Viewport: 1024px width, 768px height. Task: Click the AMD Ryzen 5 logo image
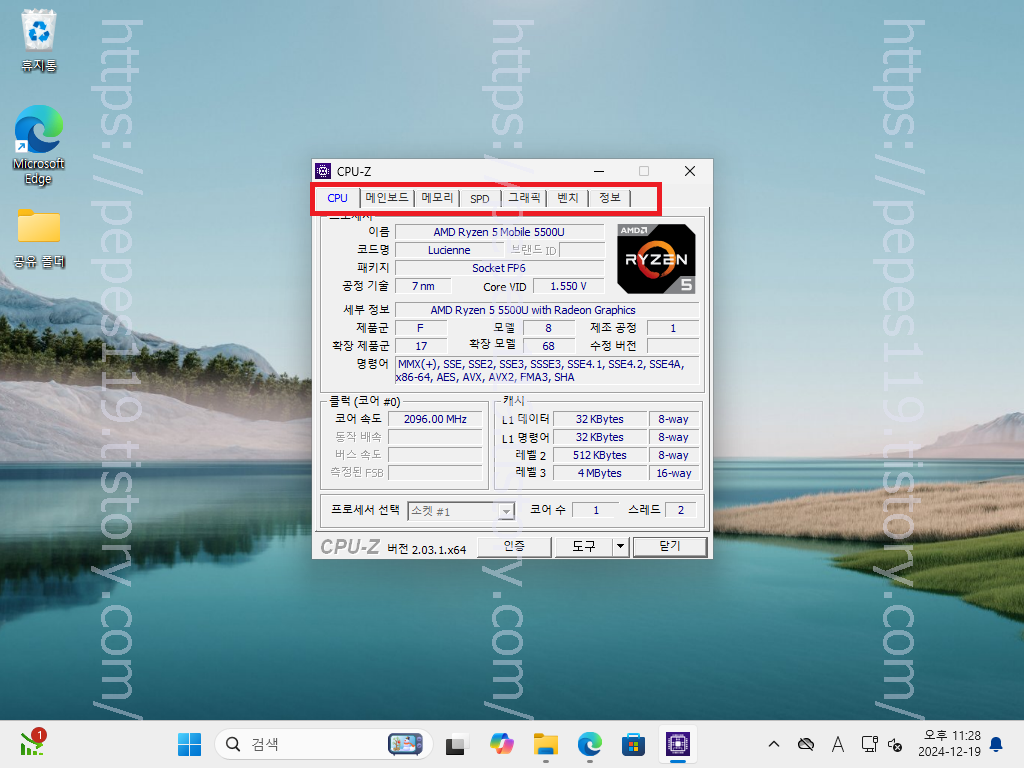pyautogui.click(x=656, y=259)
